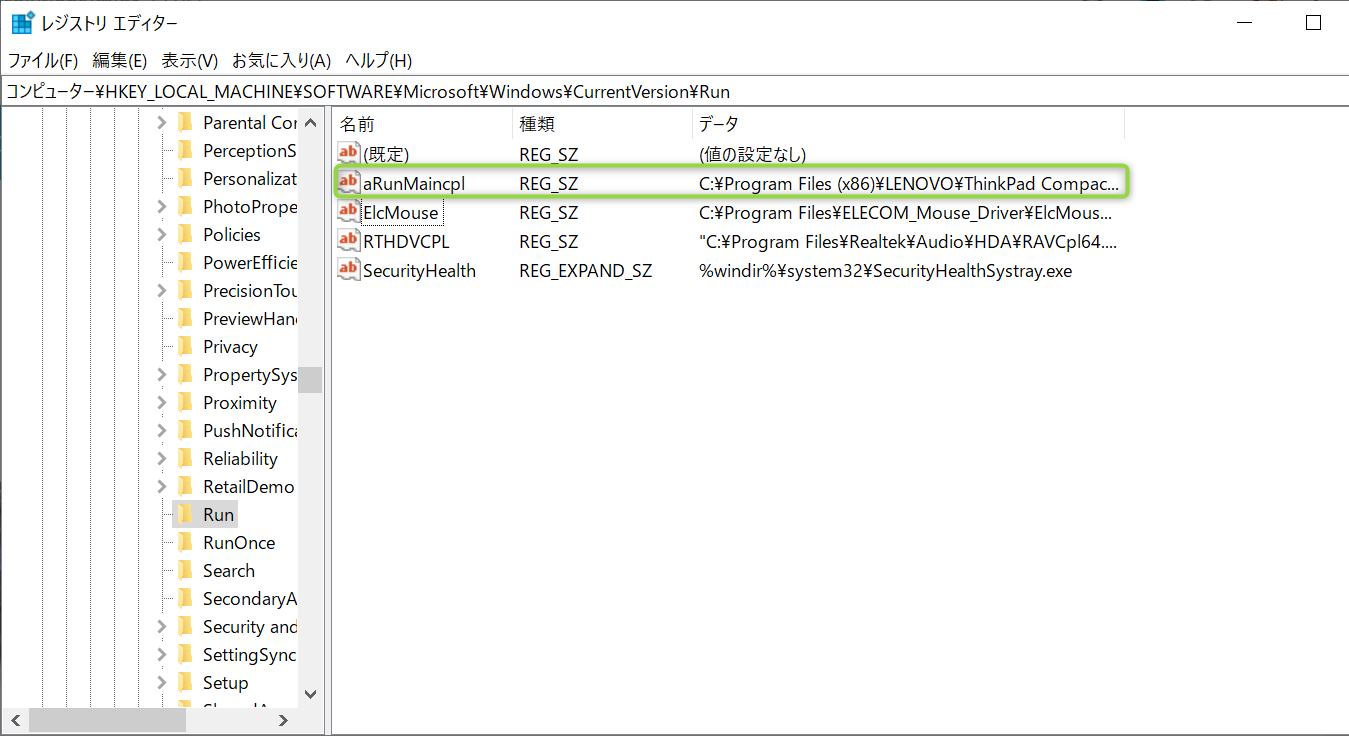Open the ファイル(F) menu
Image resolution: width=1349 pixels, height=736 pixels.
[x=42, y=61]
